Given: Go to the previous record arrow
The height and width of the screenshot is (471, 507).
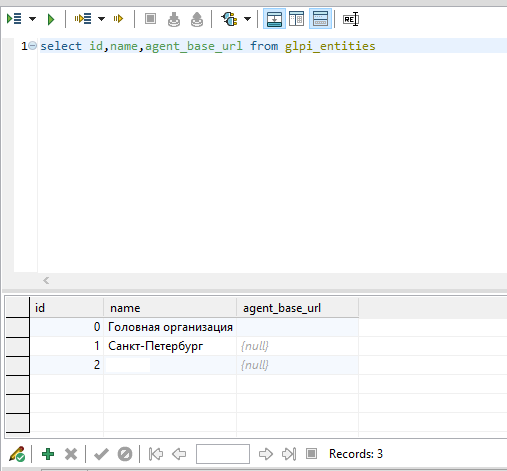Looking at the screenshot, I should pyautogui.click(x=179, y=454).
